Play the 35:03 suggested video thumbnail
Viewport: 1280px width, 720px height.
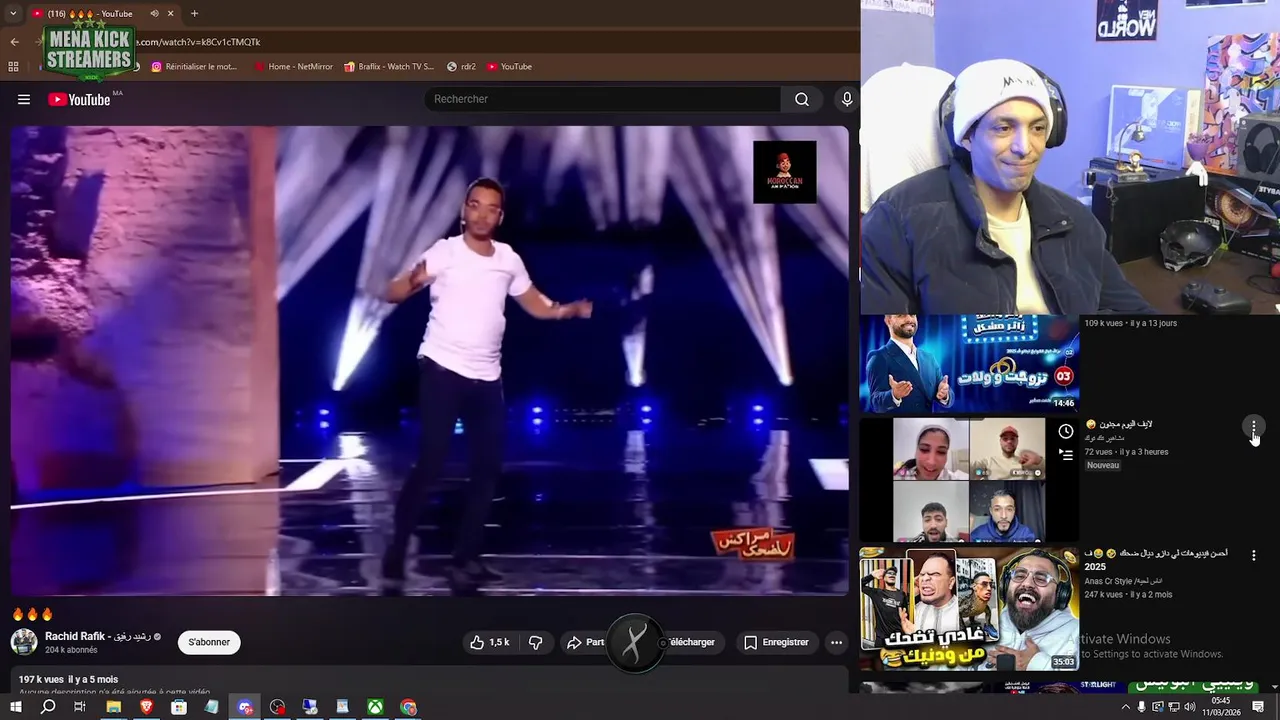click(x=969, y=609)
